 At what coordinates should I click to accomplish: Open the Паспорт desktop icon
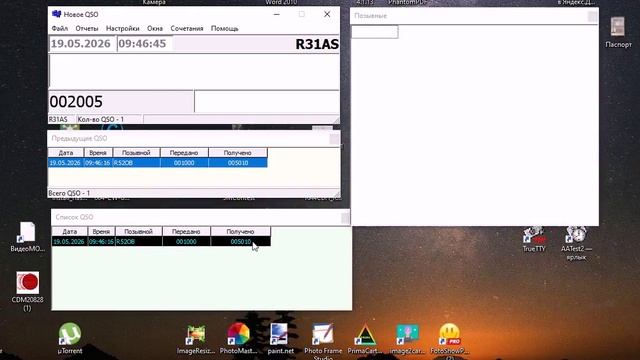[618, 32]
